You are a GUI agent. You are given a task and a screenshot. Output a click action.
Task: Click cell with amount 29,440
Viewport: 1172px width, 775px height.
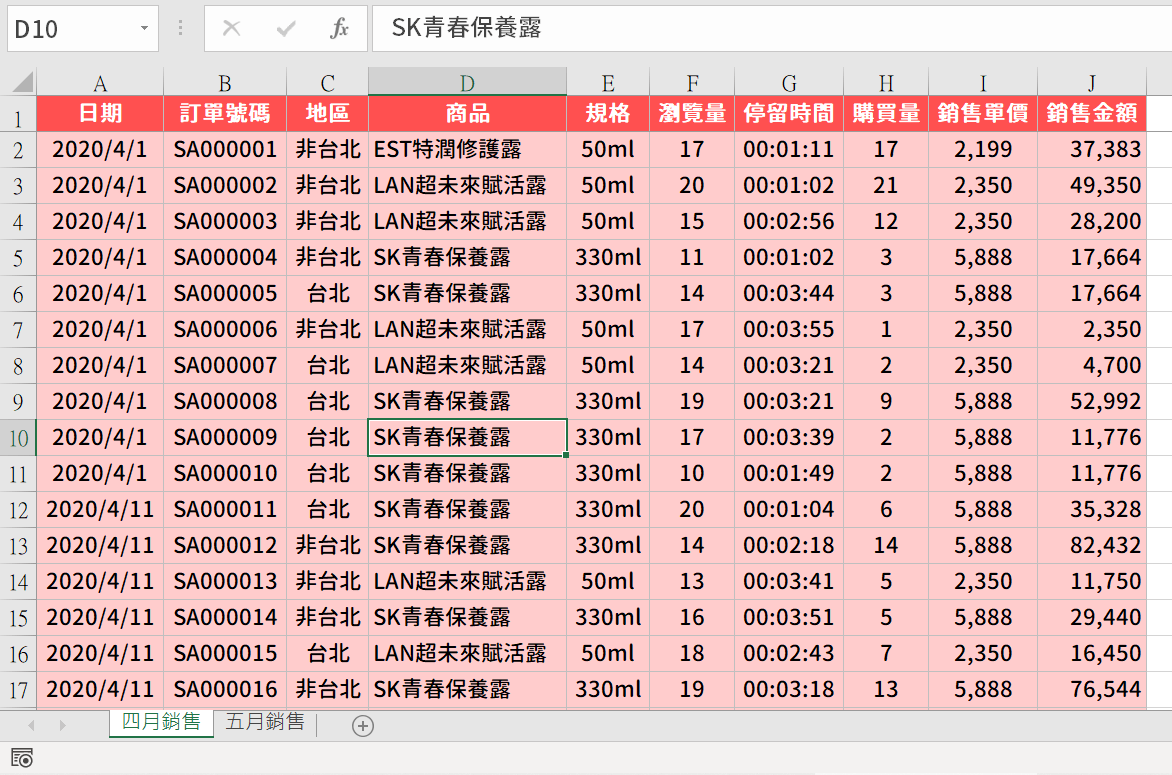coord(1092,617)
